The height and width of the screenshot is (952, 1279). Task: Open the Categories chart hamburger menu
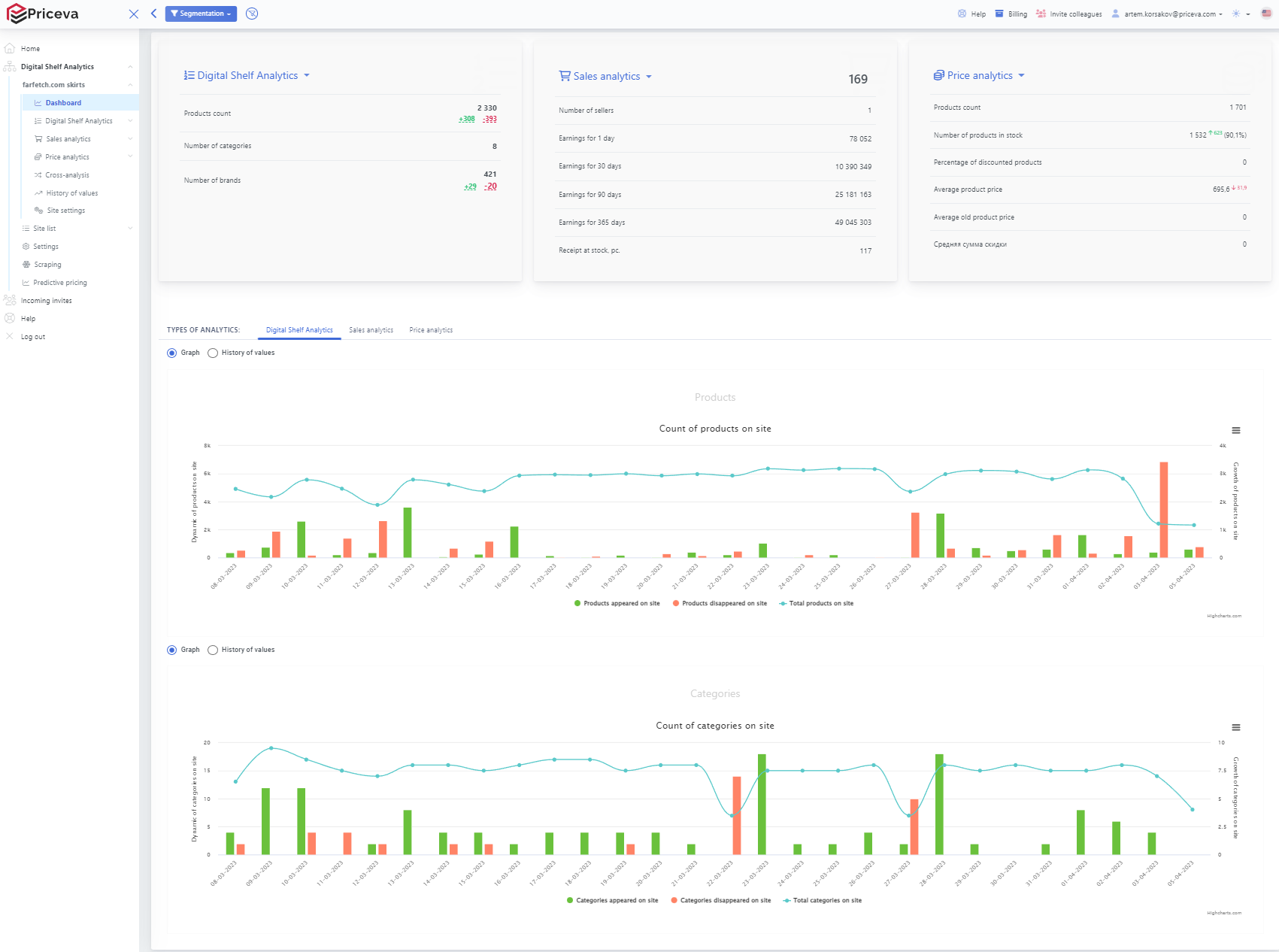click(x=1235, y=728)
